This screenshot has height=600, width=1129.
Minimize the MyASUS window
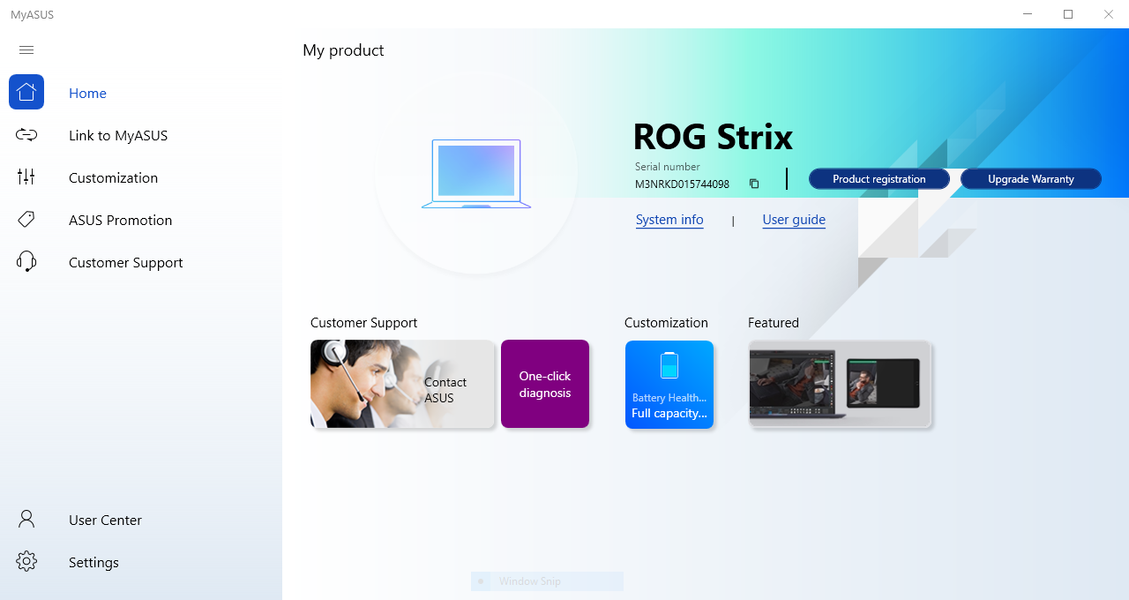1027,14
